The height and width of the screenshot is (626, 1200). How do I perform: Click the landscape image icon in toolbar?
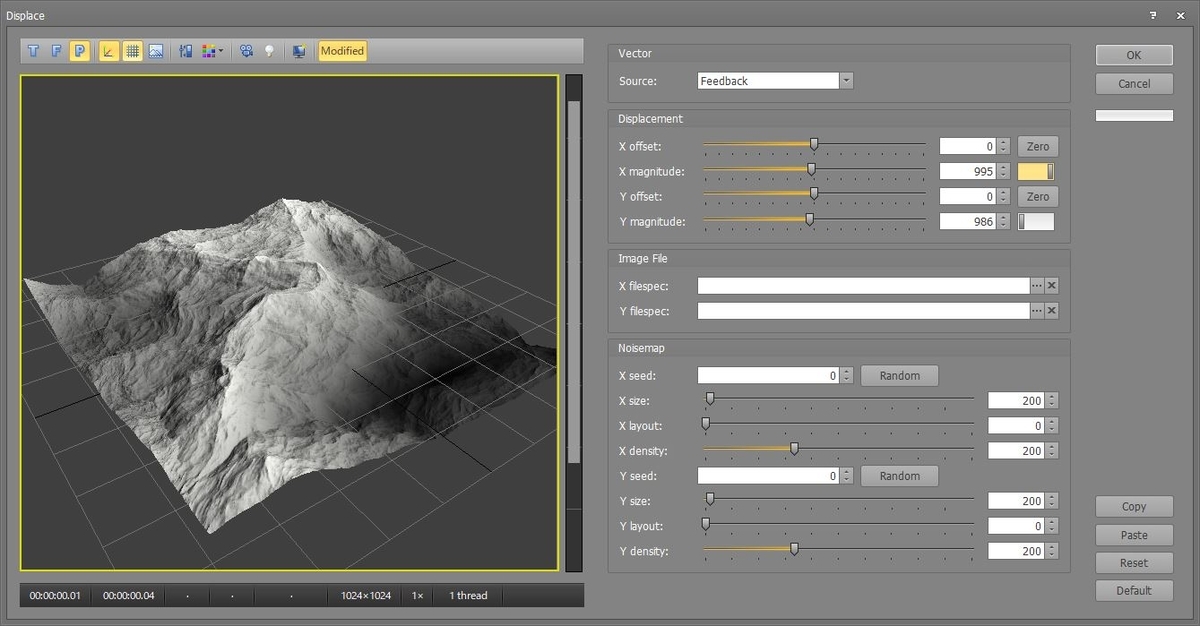156,51
